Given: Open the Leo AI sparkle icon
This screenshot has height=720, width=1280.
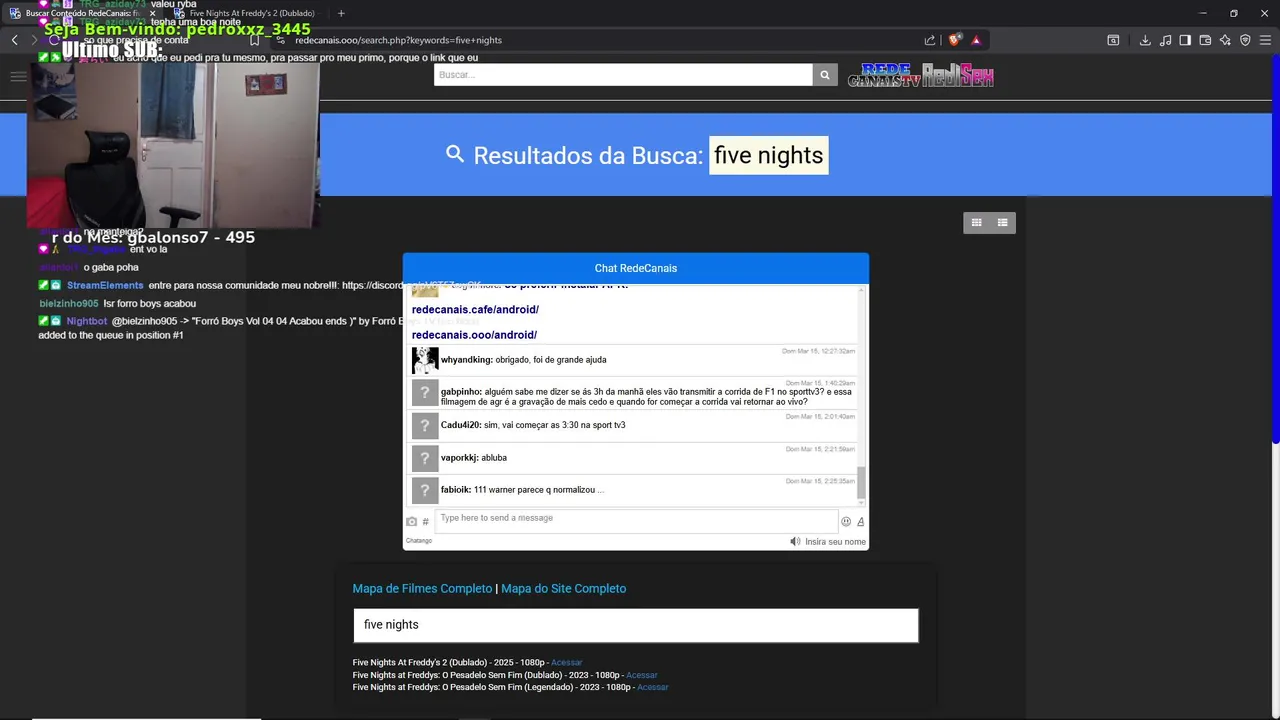Looking at the screenshot, I should tap(1225, 40).
